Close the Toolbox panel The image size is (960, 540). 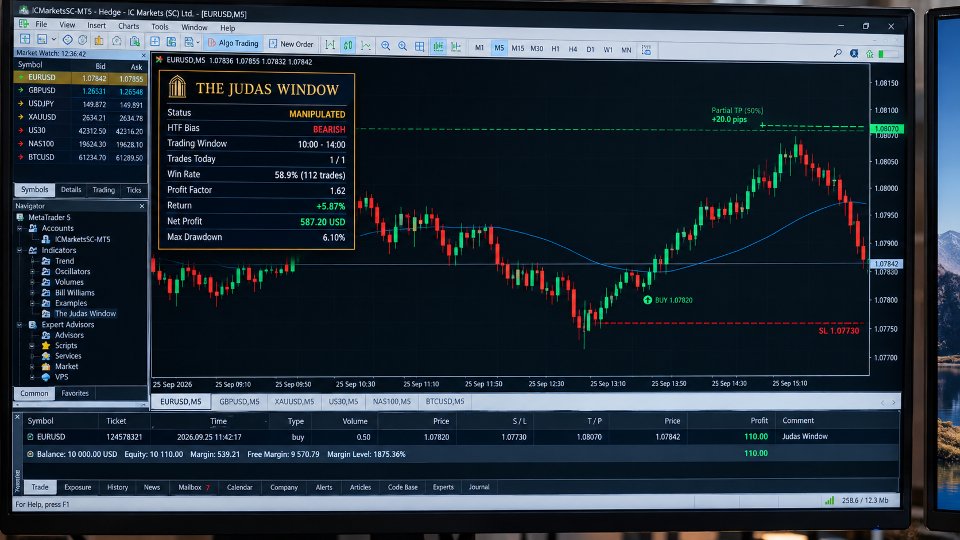(17, 417)
